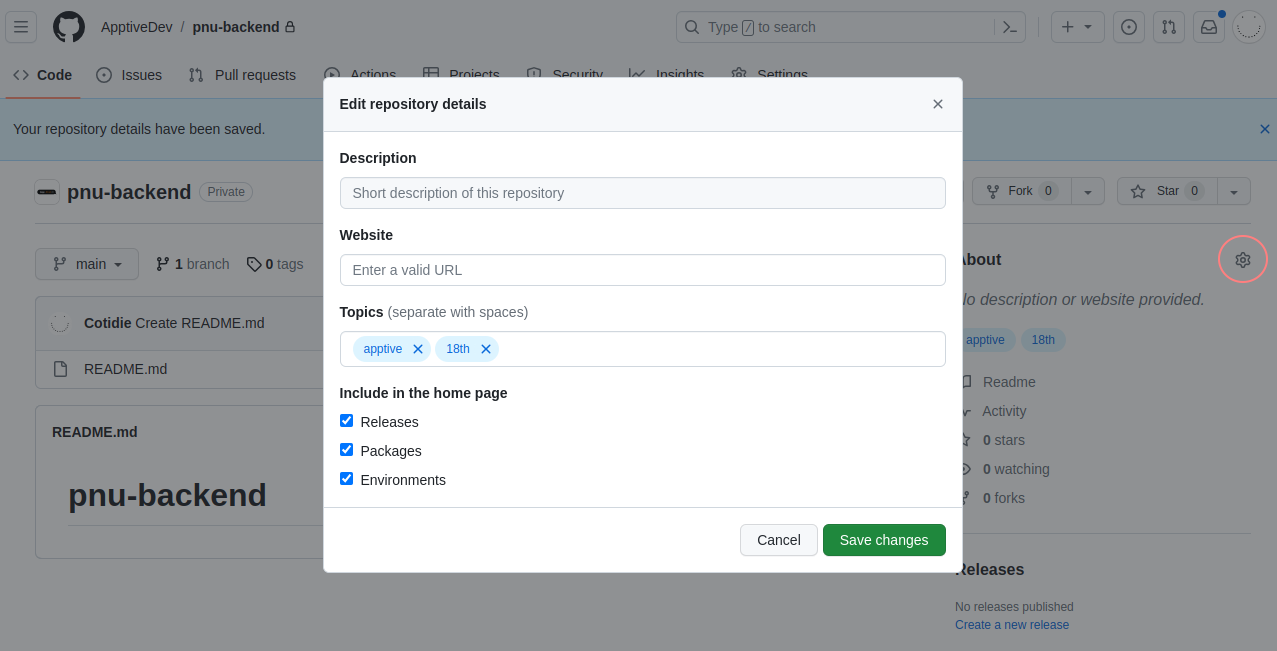Screen dimensions: 1277x651
Task: Click the Cotidie commit author avatar
Action: (60, 323)
